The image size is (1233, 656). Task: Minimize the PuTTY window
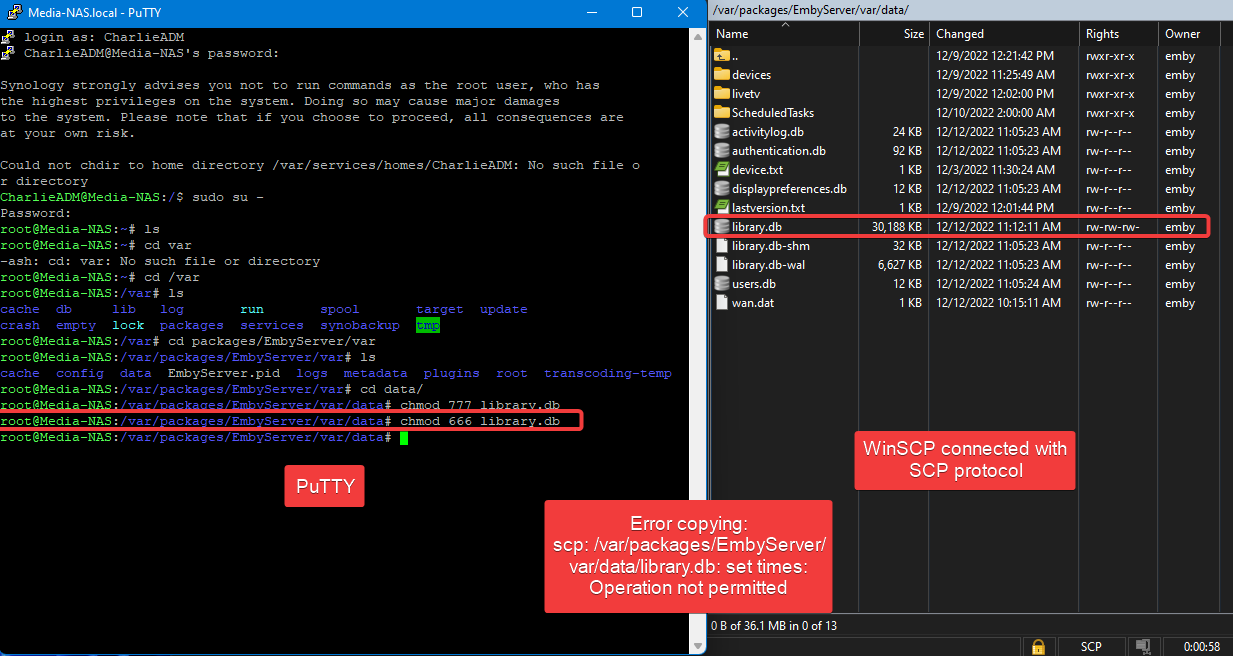(x=591, y=12)
